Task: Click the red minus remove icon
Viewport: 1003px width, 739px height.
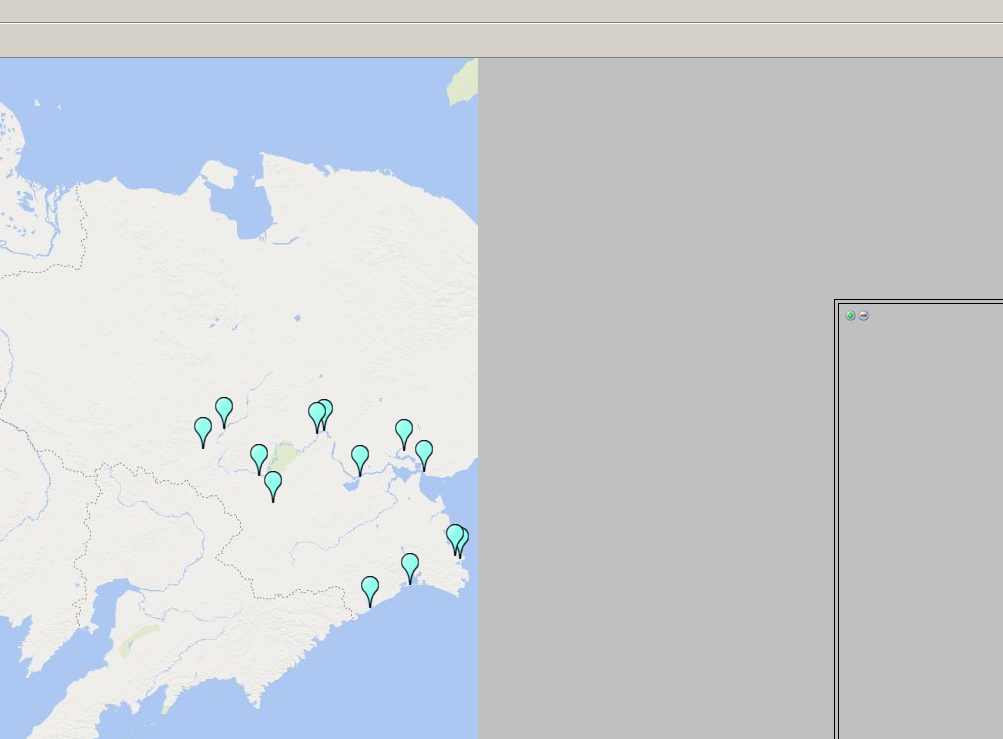Action: (864, 316)
